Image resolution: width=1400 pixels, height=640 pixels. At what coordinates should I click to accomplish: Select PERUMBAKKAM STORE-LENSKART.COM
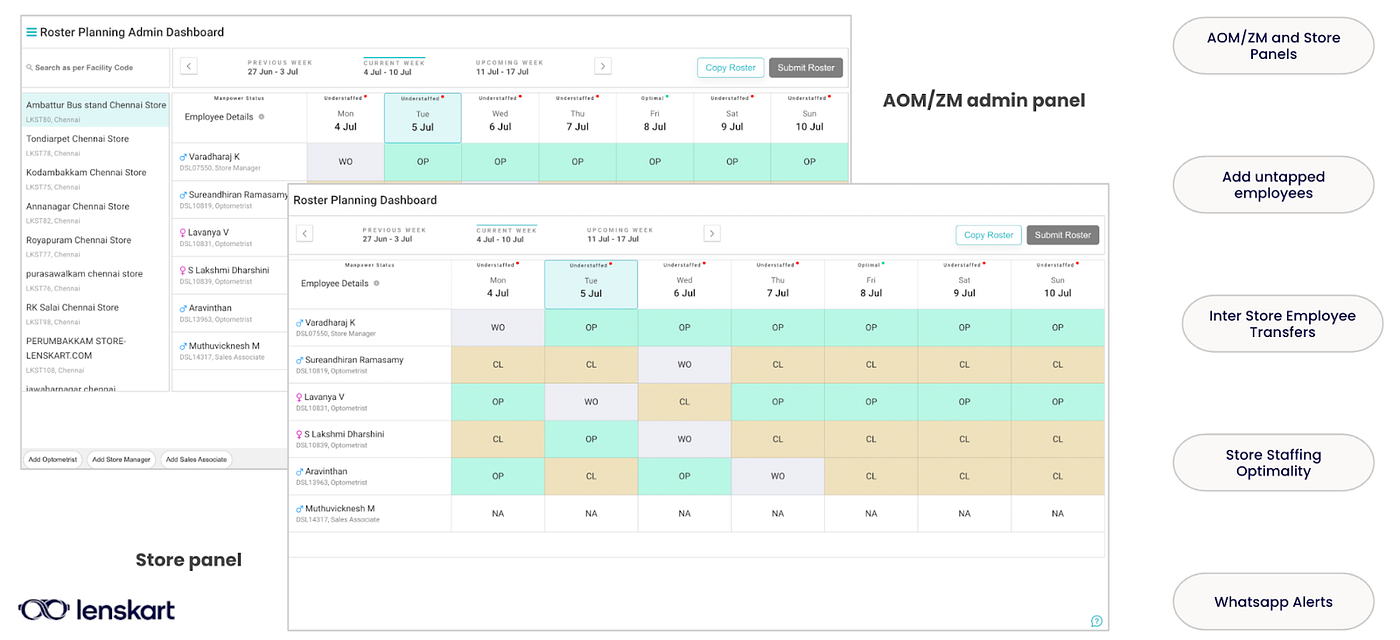pyautogui.click(x=96, y=353)
